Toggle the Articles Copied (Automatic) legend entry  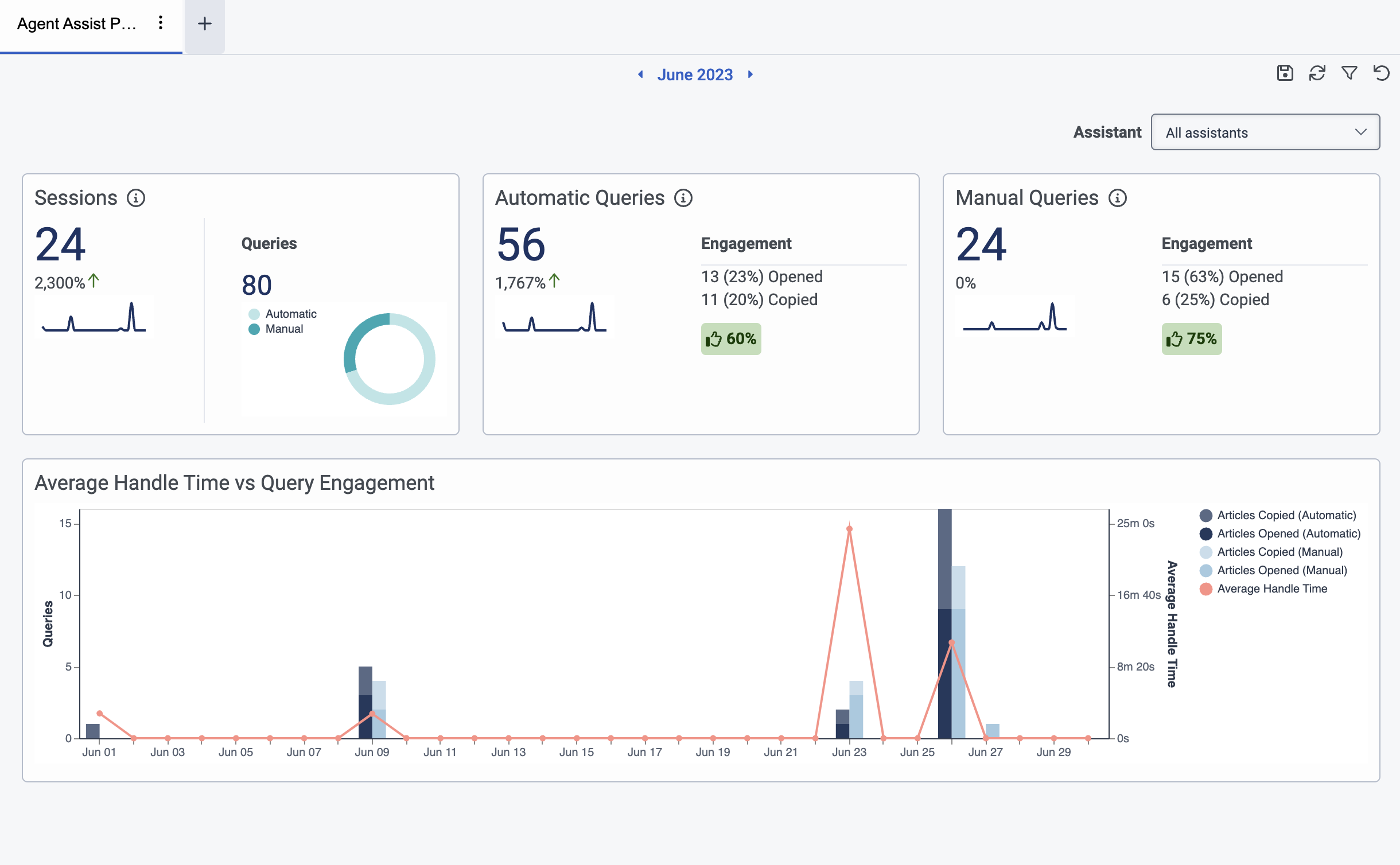(1285, 515)
